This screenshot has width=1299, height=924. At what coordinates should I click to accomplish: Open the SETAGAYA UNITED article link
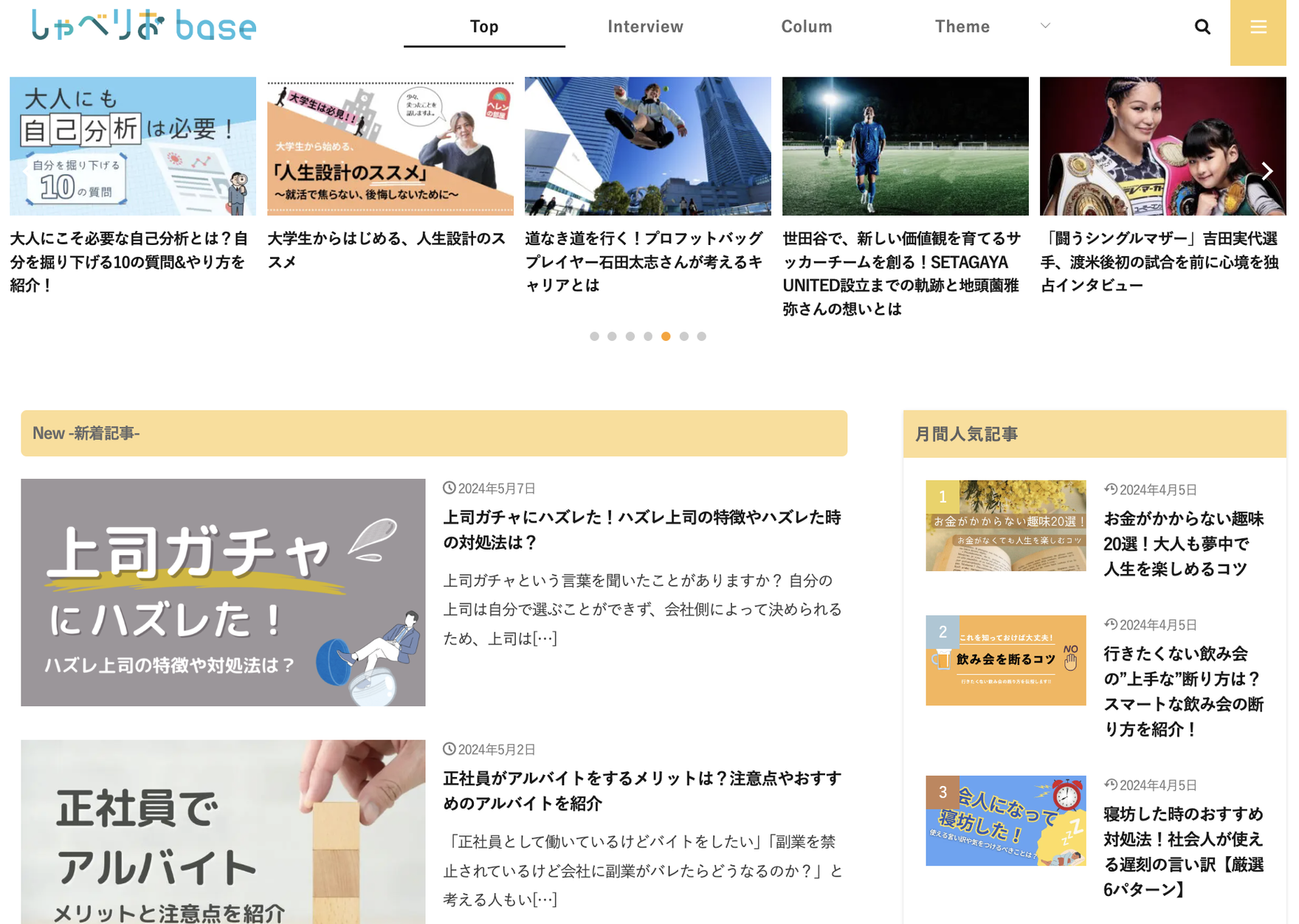[x=902, y=273]
